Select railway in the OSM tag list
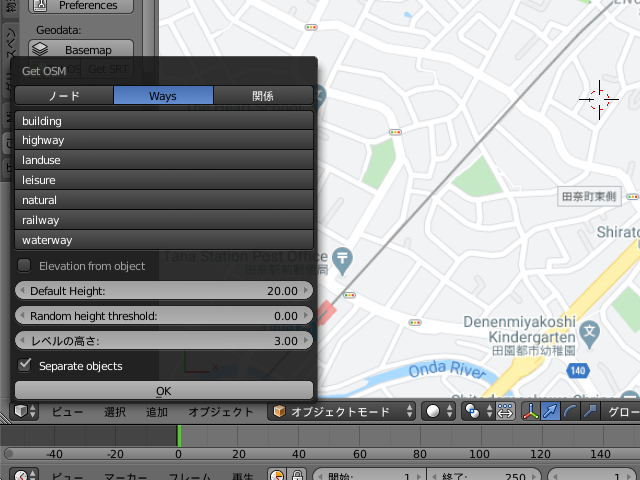Image resolution: width=640 pixels, height=480 pixels. click(x=164, y=220)
